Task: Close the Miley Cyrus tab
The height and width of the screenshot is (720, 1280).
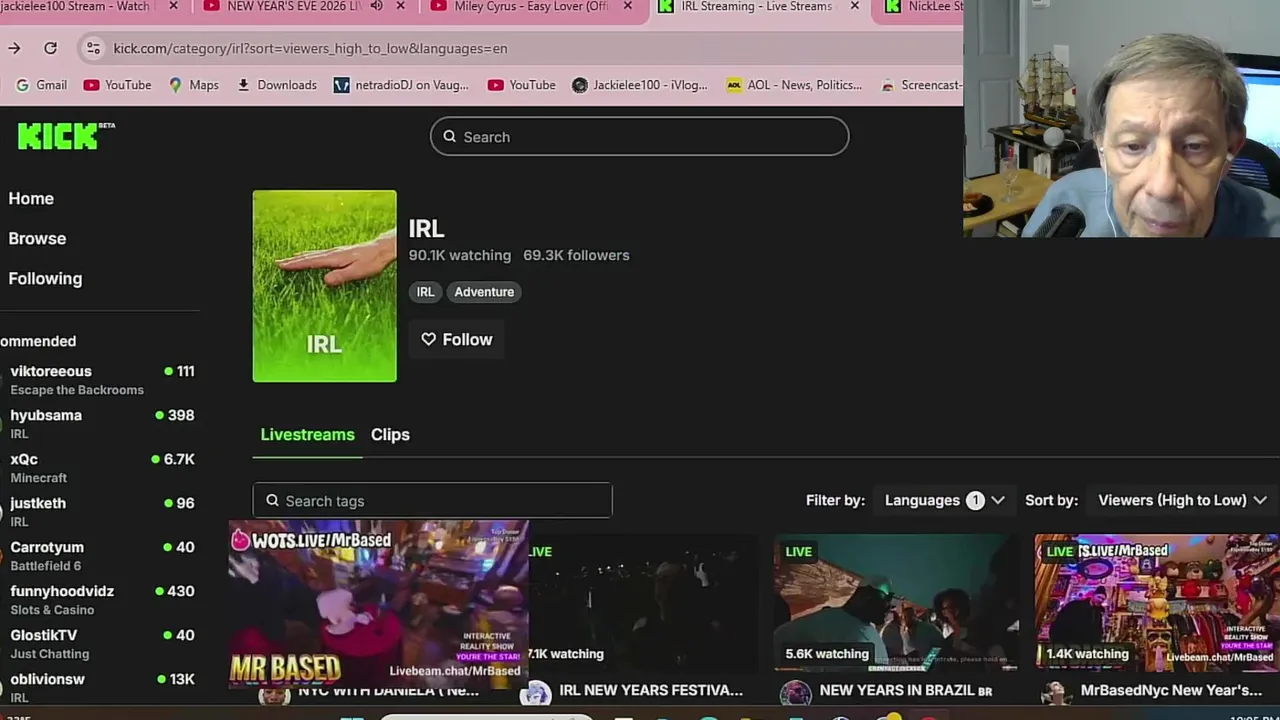Action: (628, 6)
